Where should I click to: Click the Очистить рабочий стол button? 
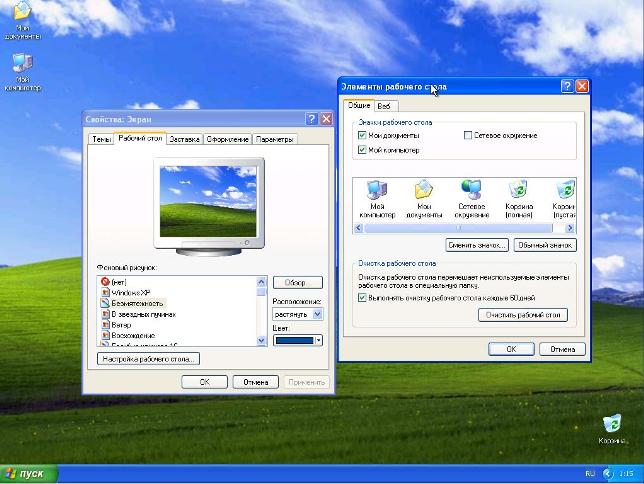523,315
